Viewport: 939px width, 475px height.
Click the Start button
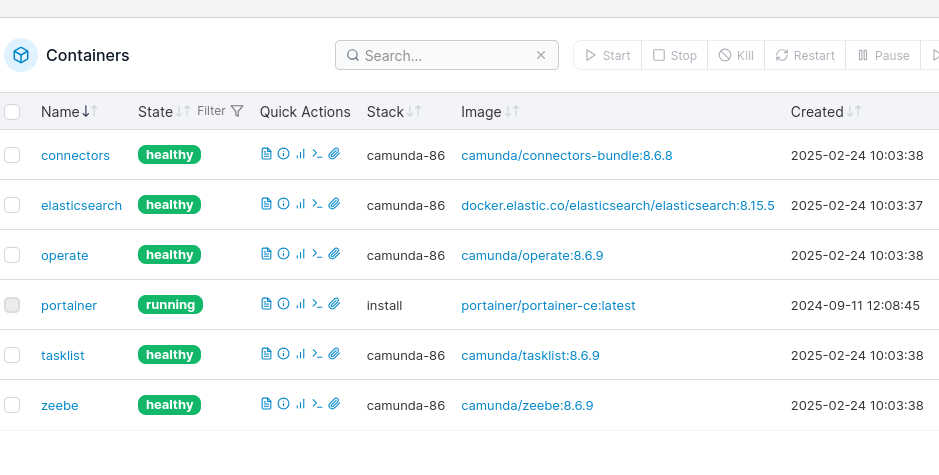click(607, 55)
